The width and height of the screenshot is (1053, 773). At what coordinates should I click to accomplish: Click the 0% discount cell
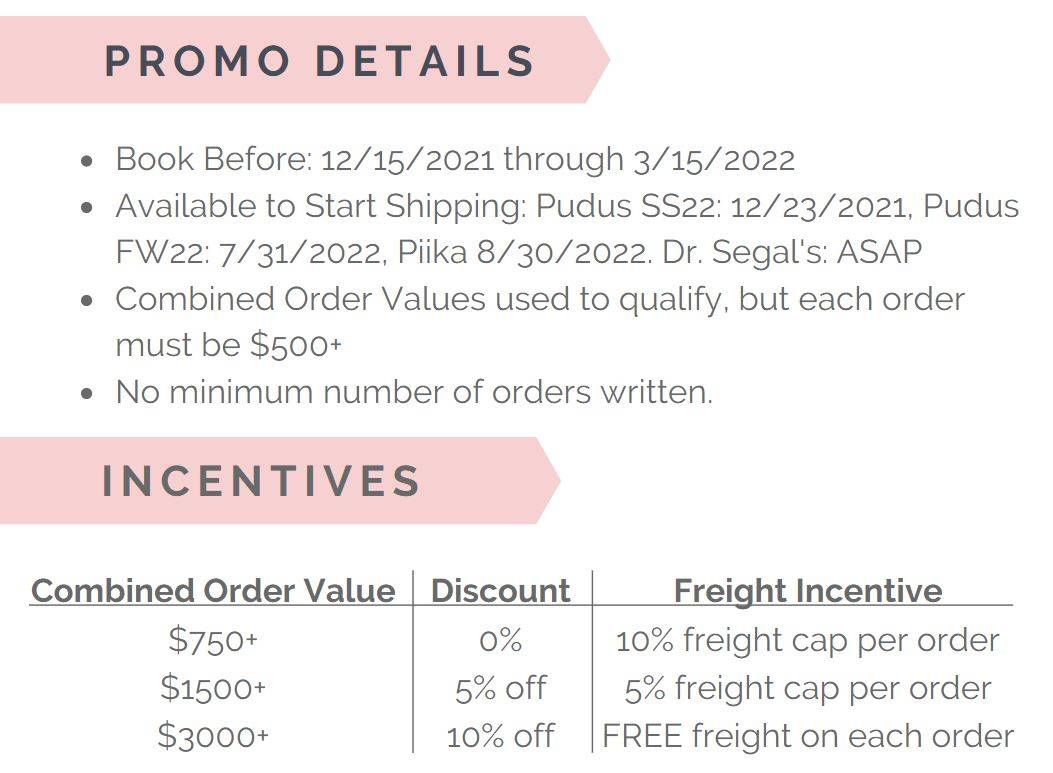pos(500,640)
